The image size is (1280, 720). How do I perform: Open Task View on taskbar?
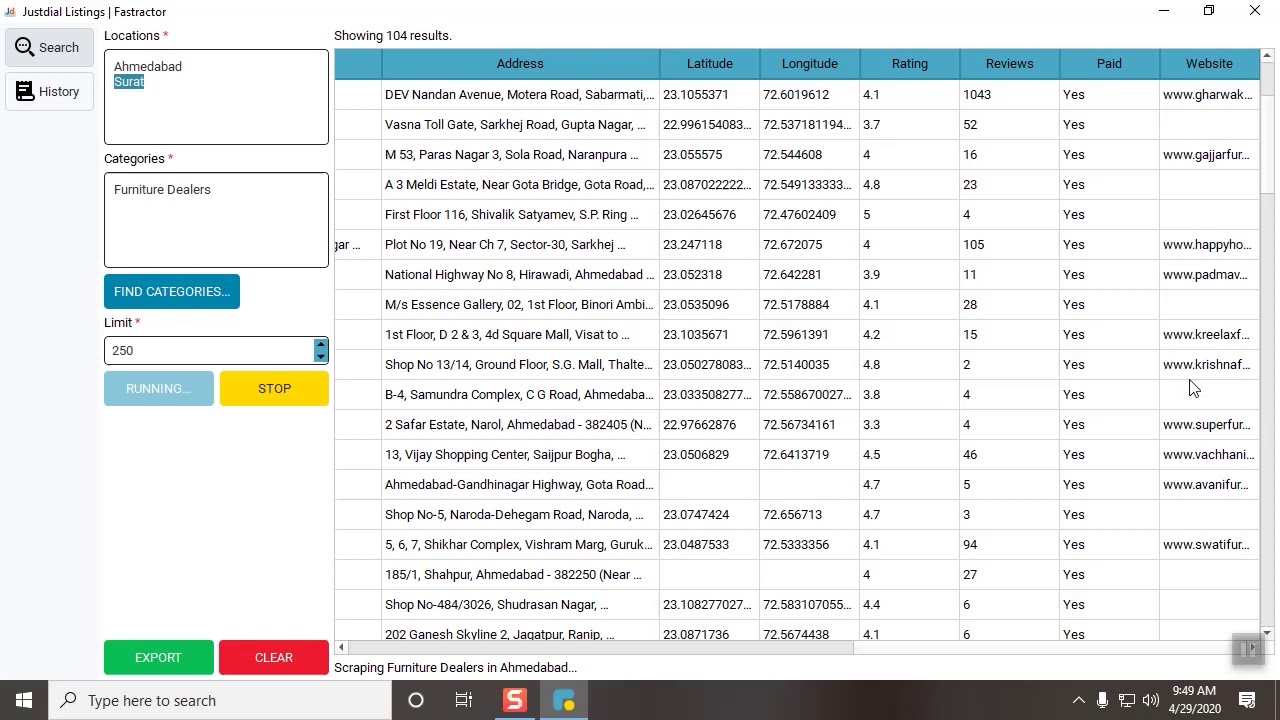click(x=464, y=700)
